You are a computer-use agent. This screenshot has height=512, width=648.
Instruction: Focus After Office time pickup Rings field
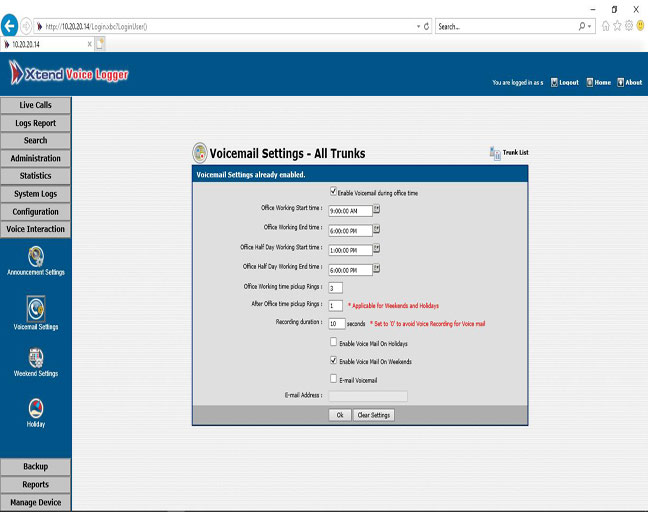[x=336, y=306]
